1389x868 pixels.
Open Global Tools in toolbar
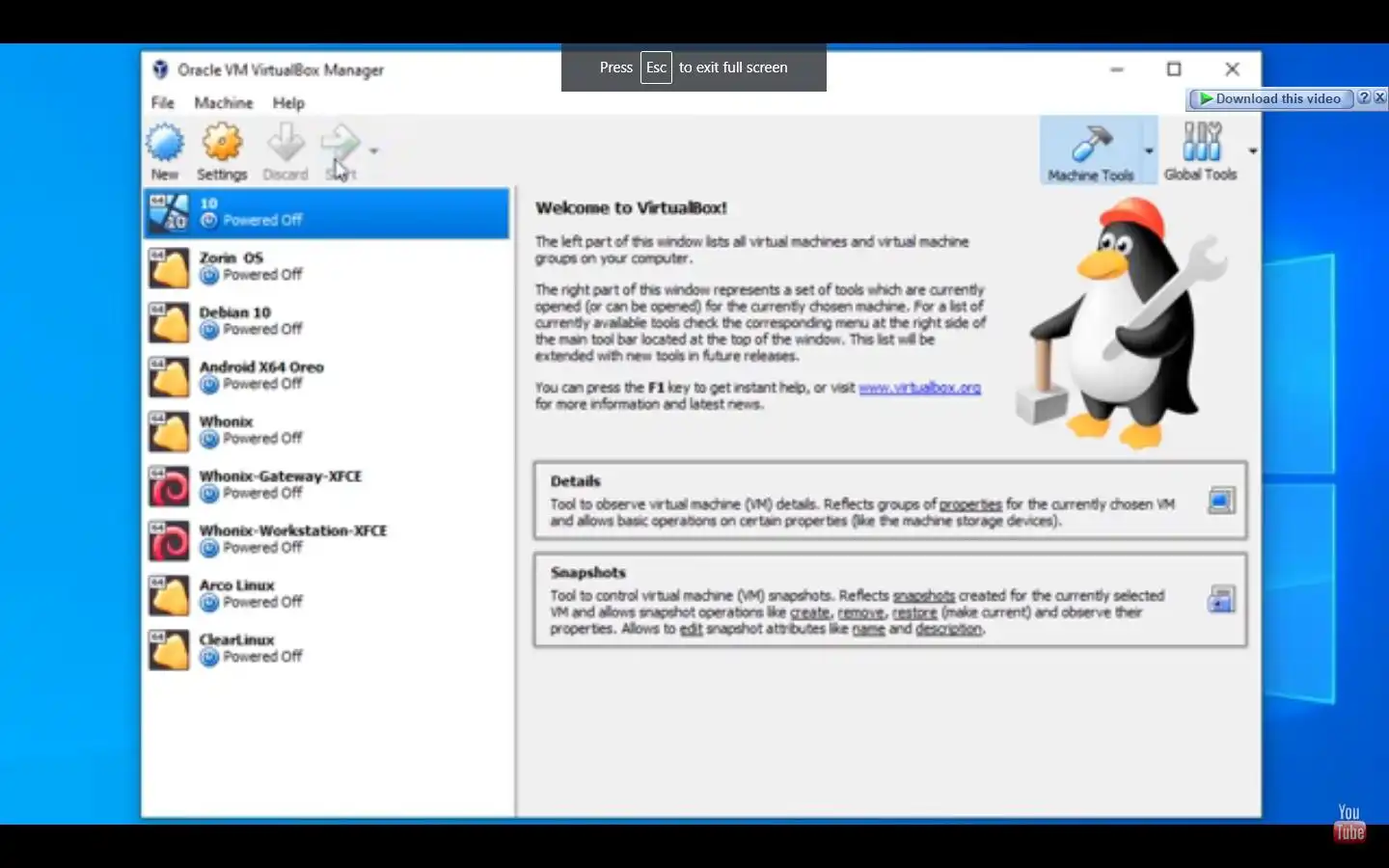pos(1200,150)
